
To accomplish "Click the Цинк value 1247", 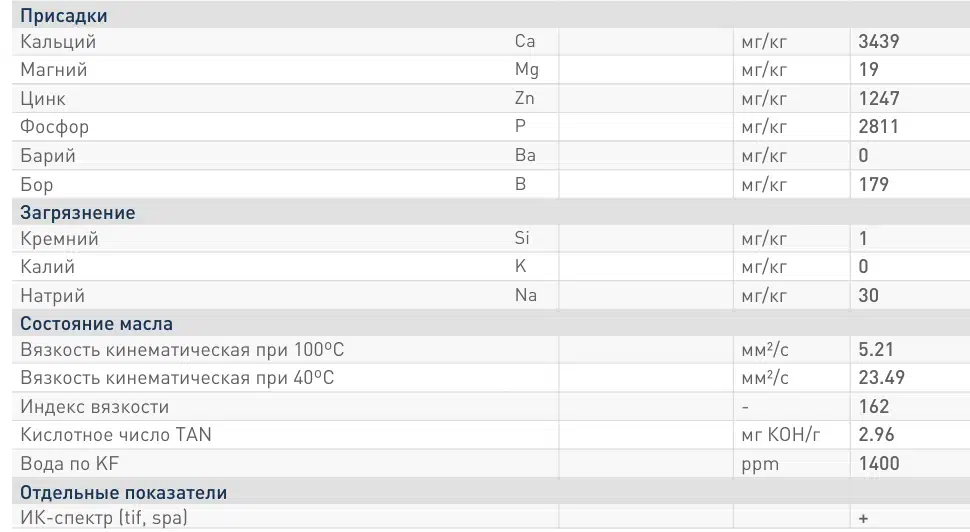I will coord(878,98).
